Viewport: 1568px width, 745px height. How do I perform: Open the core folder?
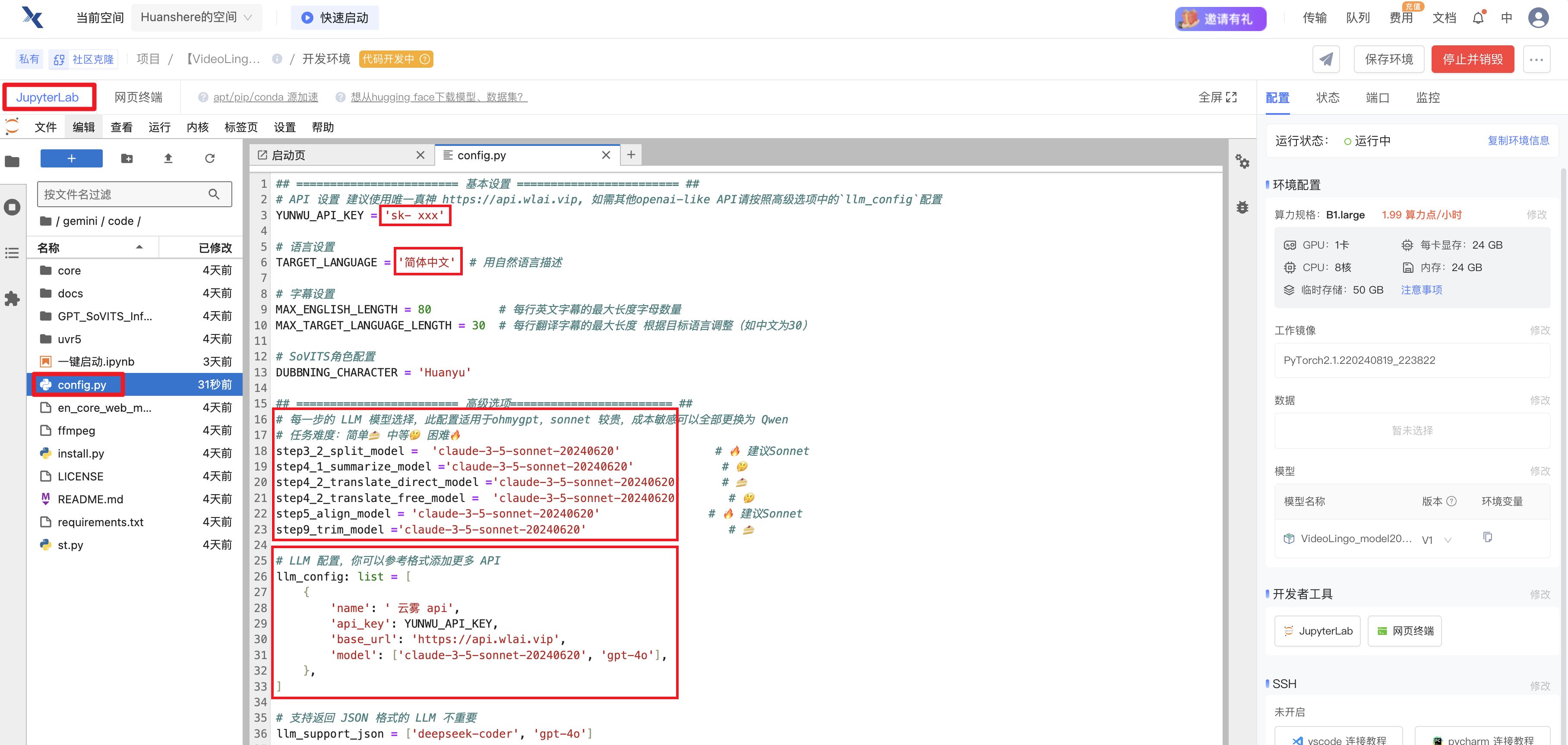(135, 270)
